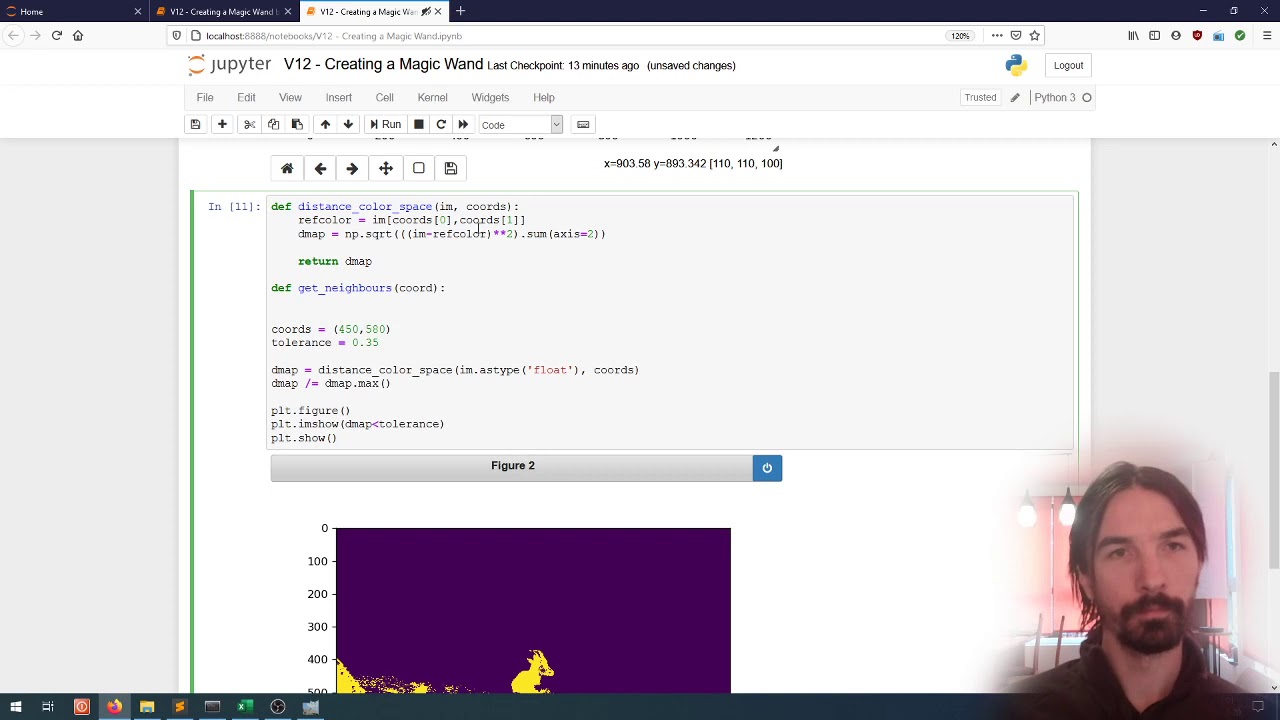Viewport: 1280px width, 720px height.
Task: Insert cell below with plus icon
Action: tap(222, 124)
